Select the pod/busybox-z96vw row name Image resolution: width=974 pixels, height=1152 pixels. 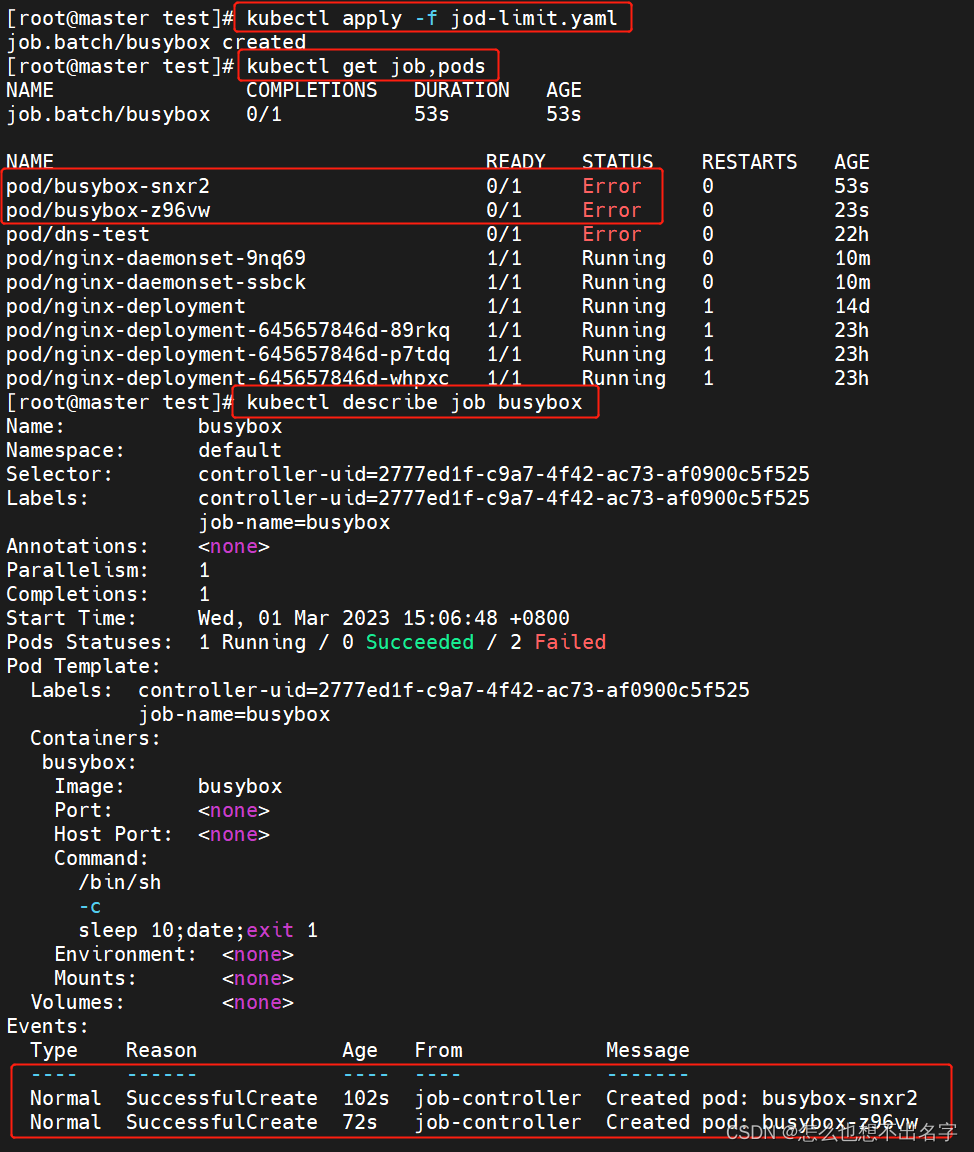pyautogui.click(x=108, y=210)
